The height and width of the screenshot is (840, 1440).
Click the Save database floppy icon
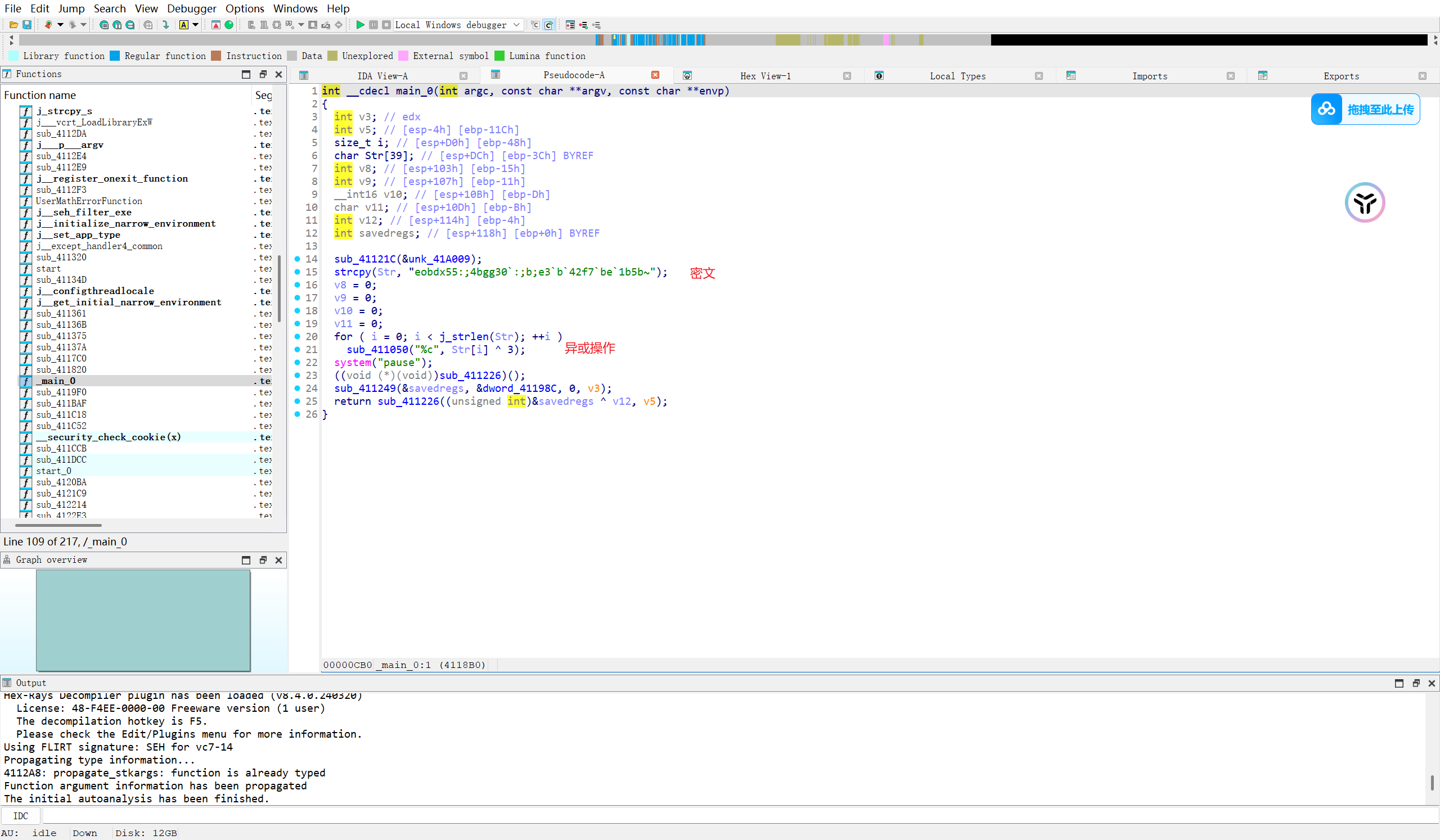(26, 25)
